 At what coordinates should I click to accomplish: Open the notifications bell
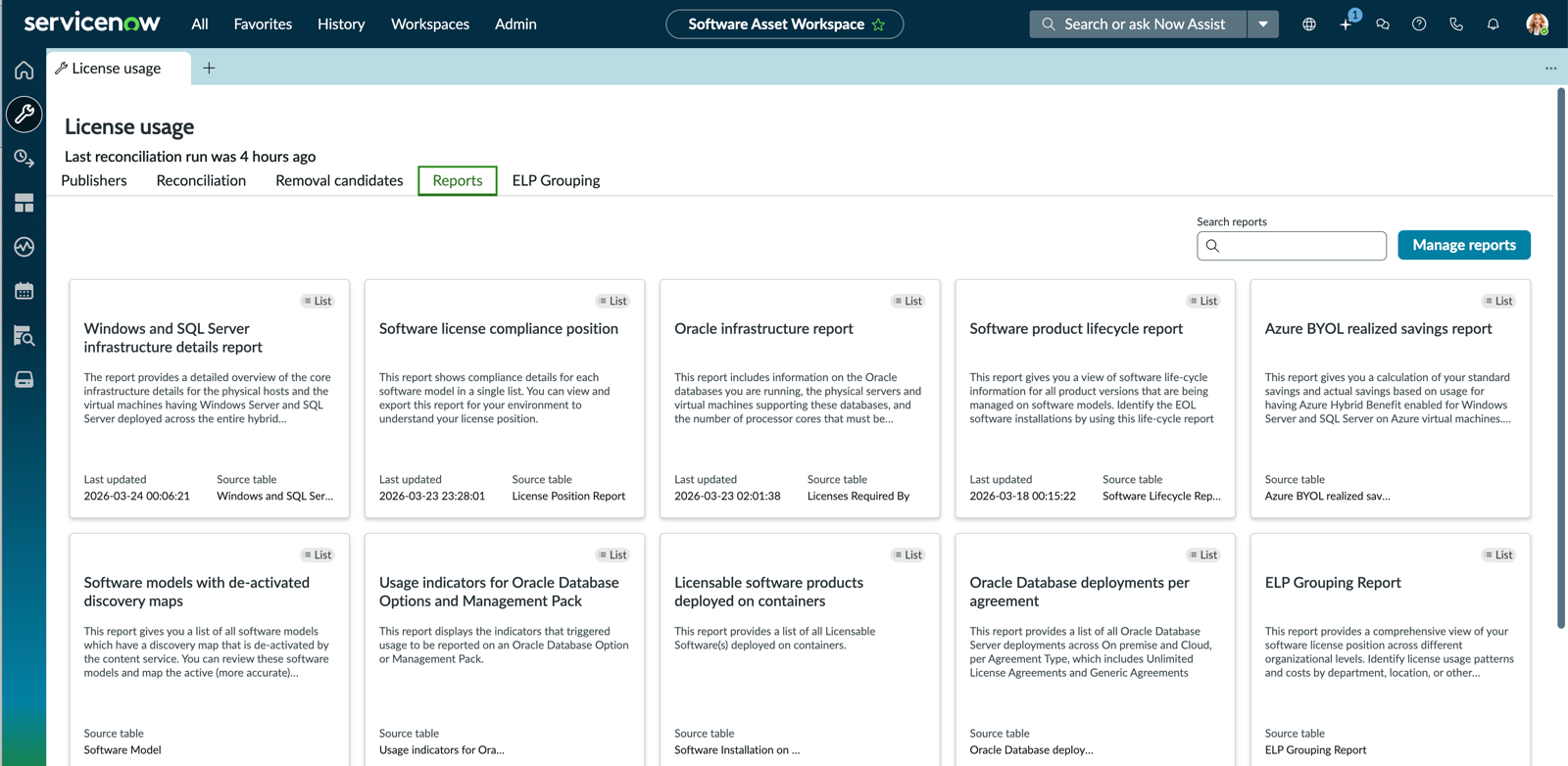[1494, 24]
